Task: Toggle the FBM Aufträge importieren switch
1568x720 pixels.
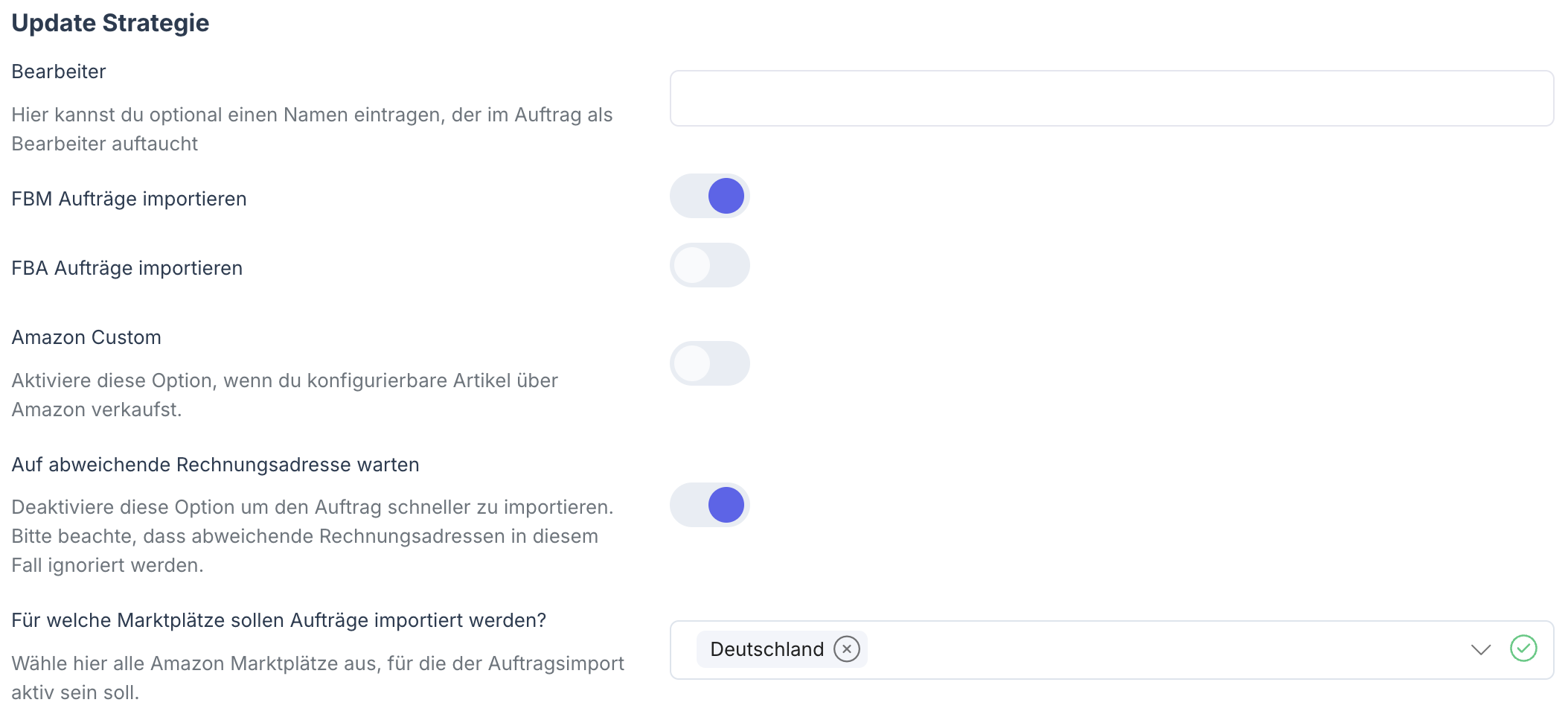Action: click(709, 197)
